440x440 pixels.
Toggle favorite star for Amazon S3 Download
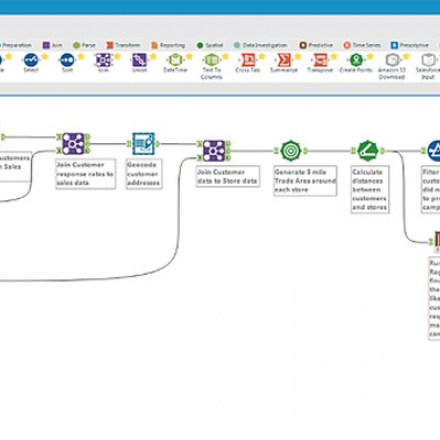pos(406,57)
